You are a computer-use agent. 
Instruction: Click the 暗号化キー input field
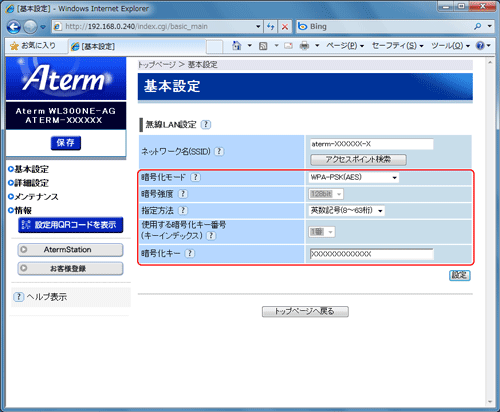[x=372, y=254]
